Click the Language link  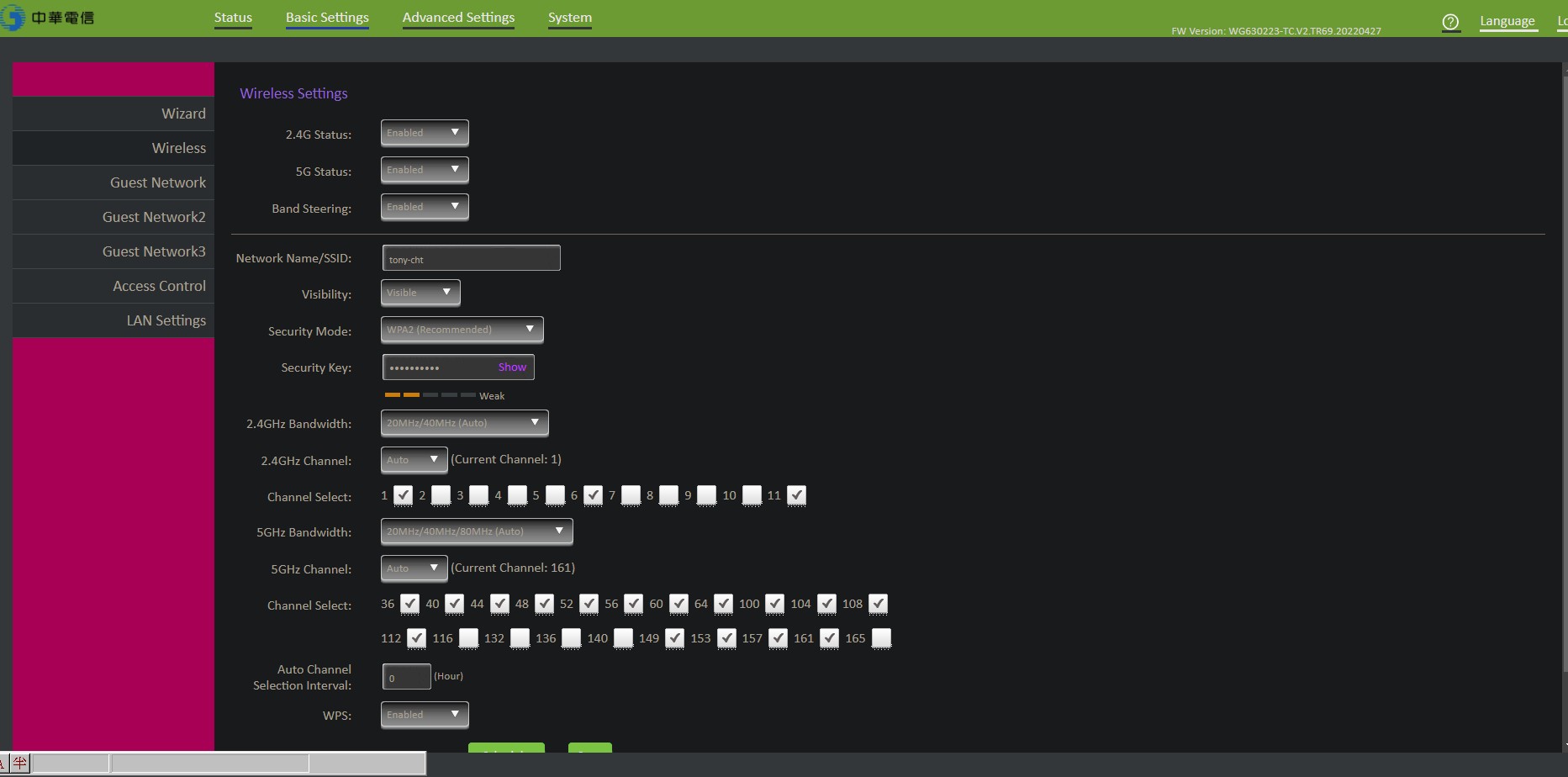(1507, 21)
